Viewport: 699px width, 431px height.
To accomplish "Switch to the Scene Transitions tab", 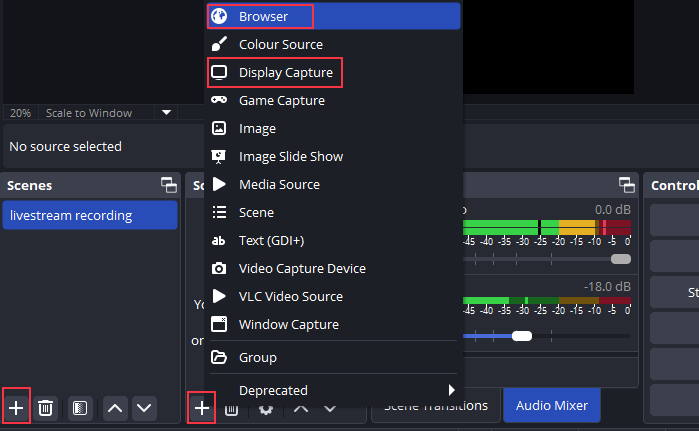I will click(437, 405).
